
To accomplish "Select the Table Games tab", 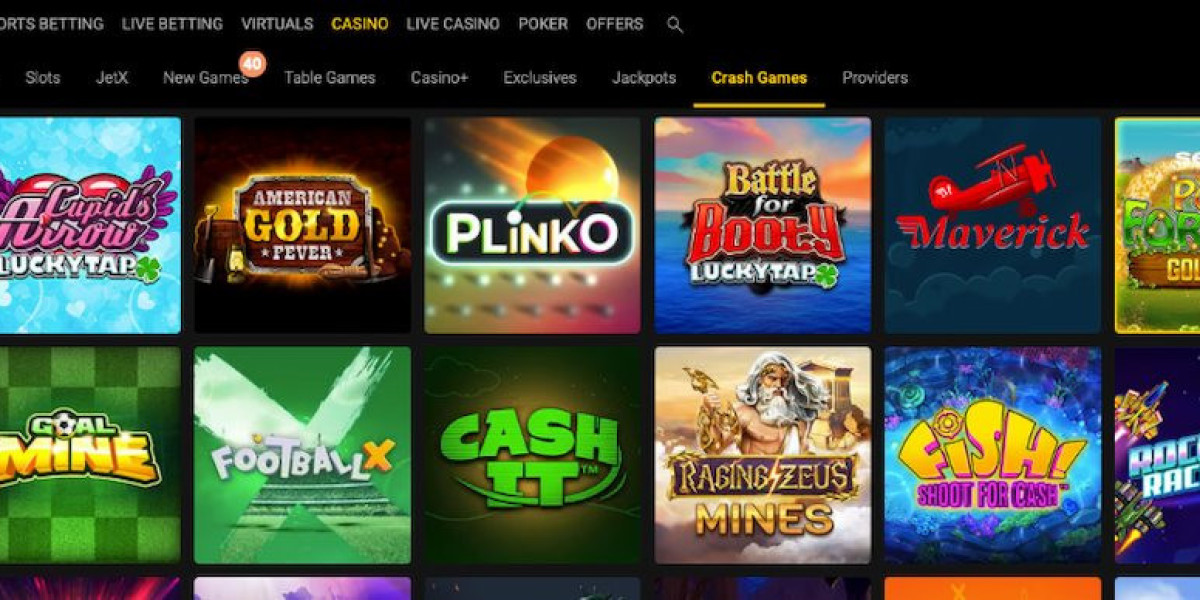I will tap(330, 77).
